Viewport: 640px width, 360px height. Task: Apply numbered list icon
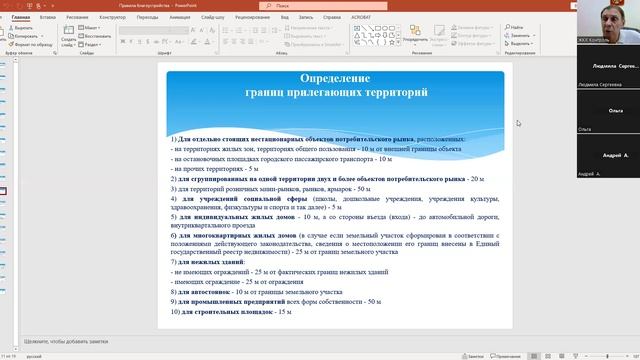click(239, 30)
